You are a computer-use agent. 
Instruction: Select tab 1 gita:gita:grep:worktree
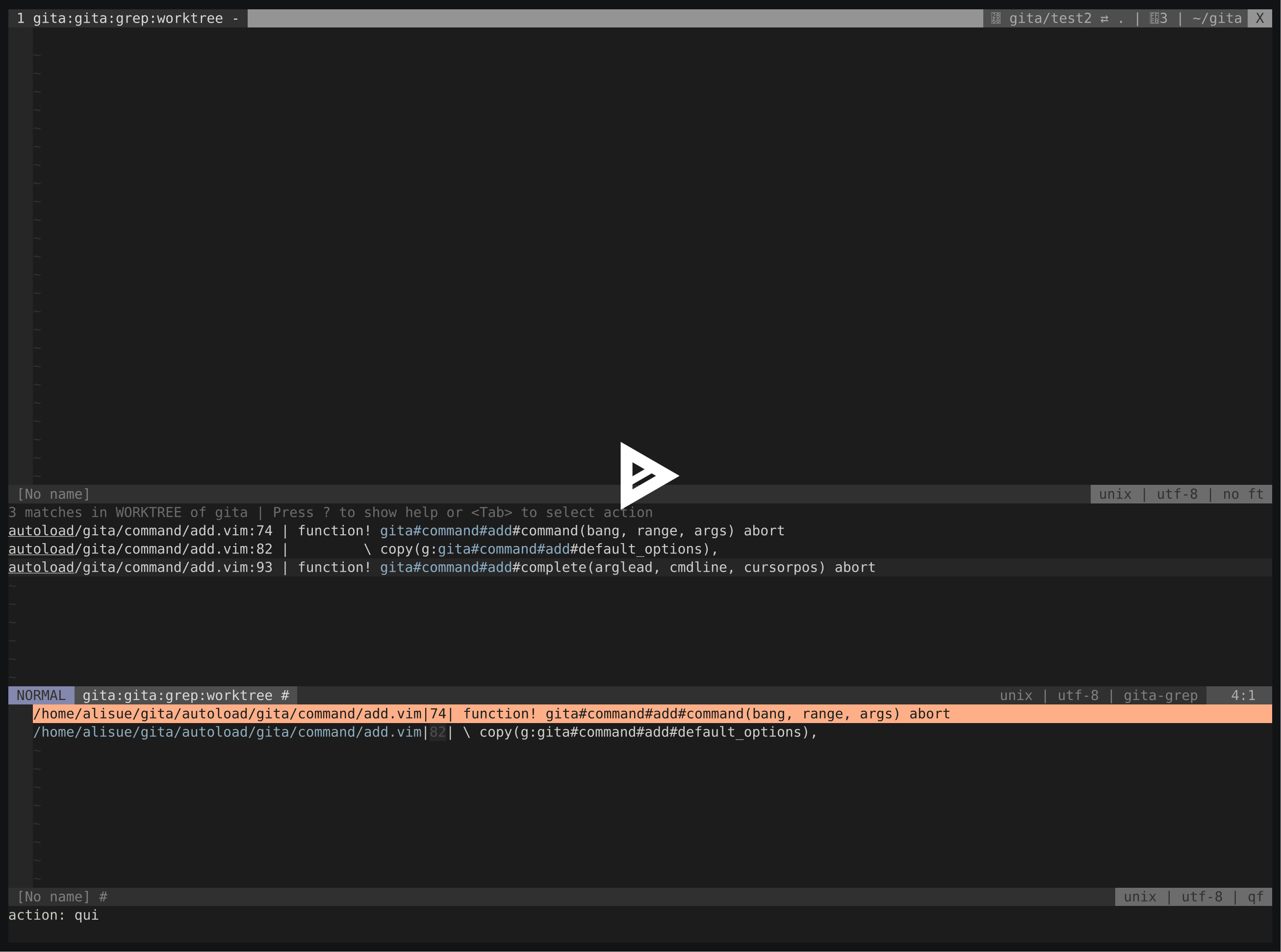128,19
